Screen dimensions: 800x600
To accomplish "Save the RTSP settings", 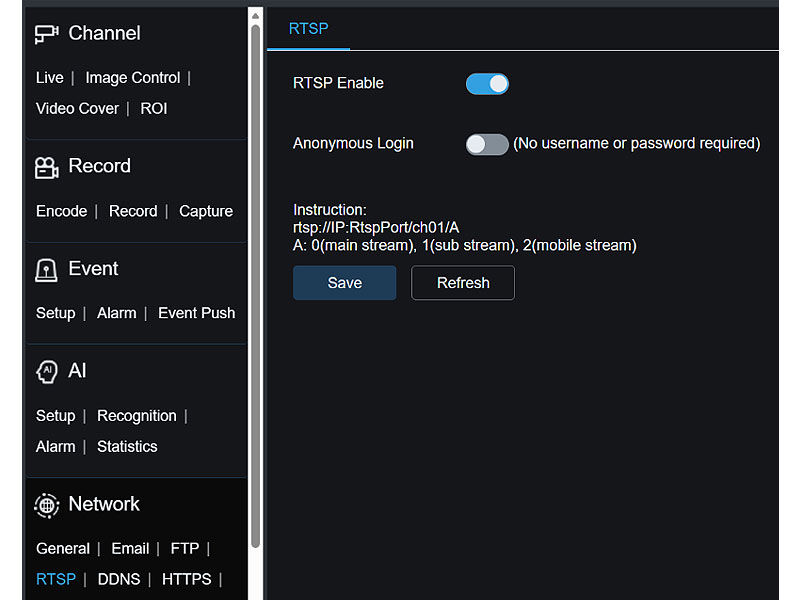I will [344, 283].
